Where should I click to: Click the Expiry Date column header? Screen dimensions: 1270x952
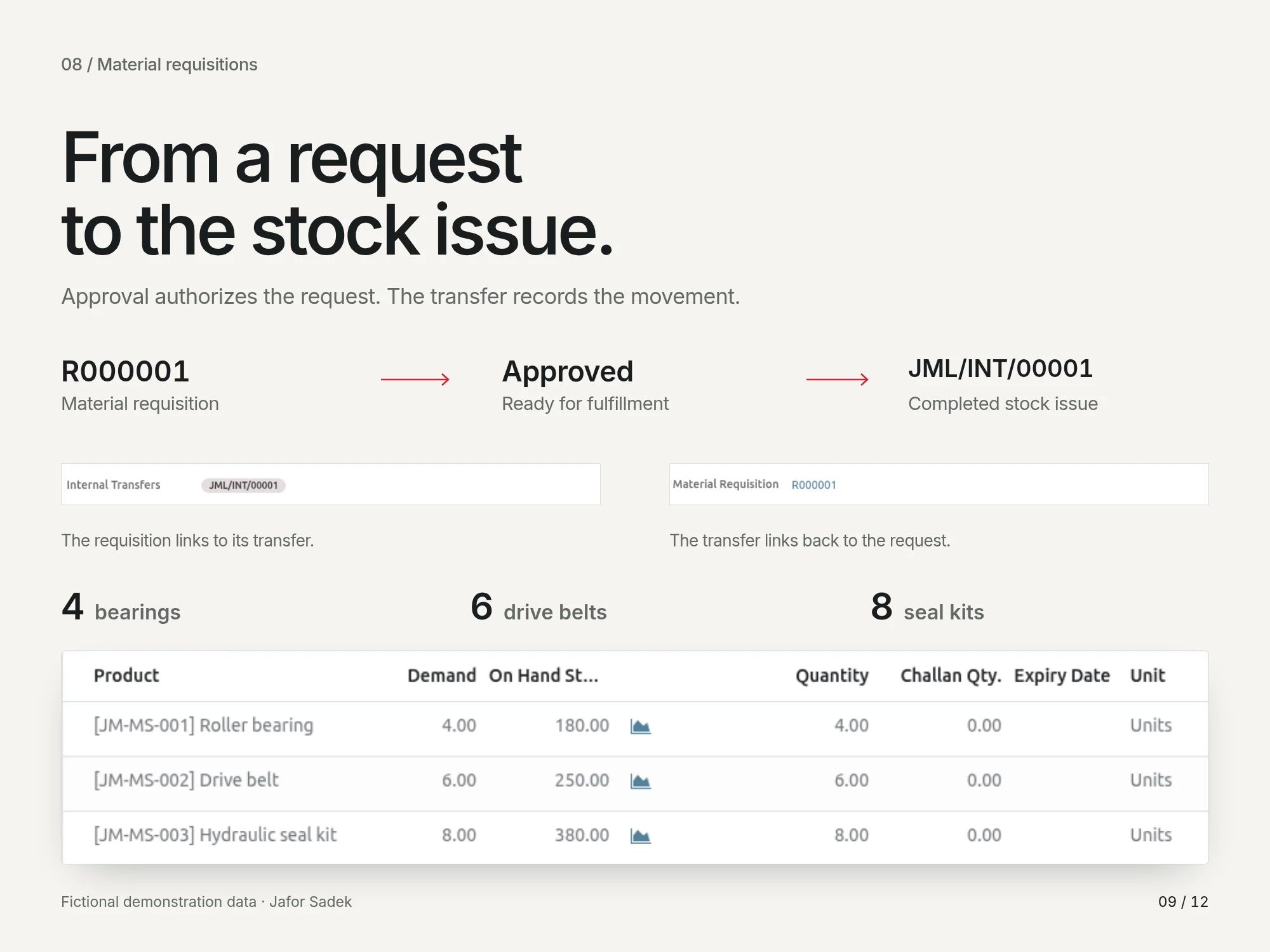pos(1062,675)
